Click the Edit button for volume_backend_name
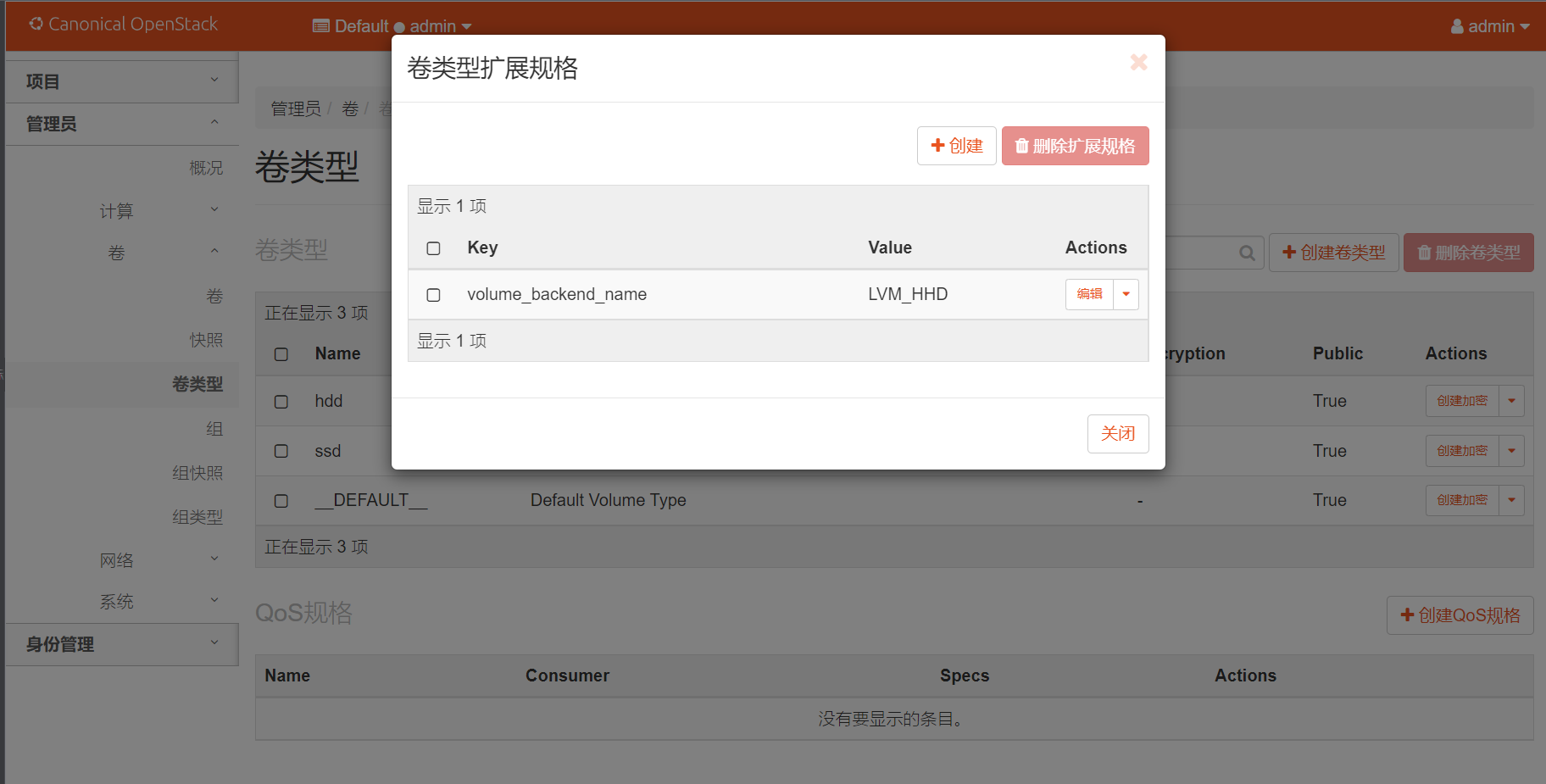The height and width of the screenshot is (784, 1546). (x=1089, y=294)
